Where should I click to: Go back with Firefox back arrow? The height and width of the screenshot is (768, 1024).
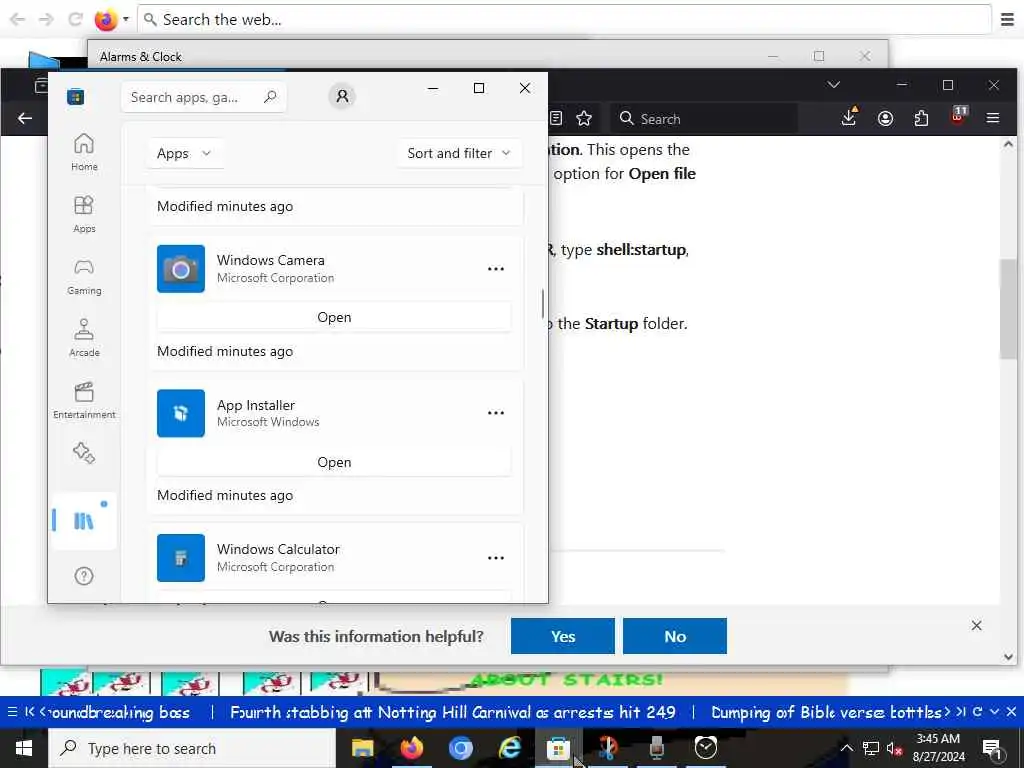pyautogui.click(x=25, y=118)
